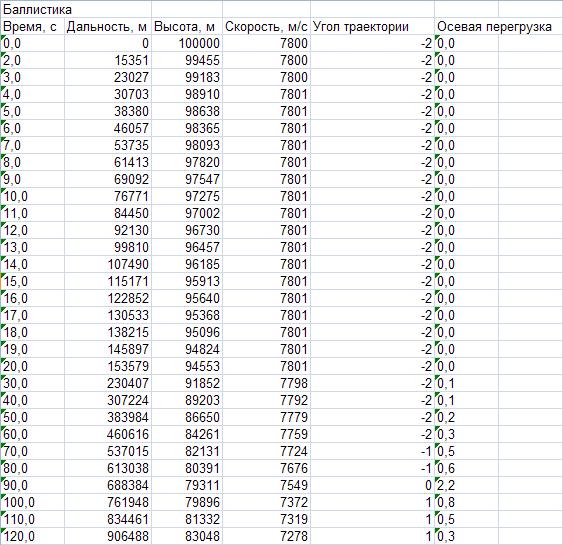The height and width of the screenshot is (545, 563).
Task: Select height cell '95368'
Action: click(x=187, y=316)
